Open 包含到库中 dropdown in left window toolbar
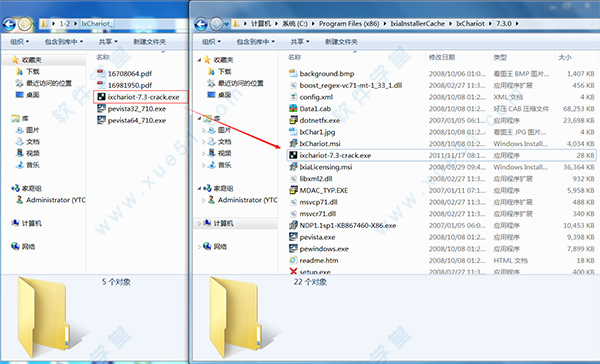 tap(64, 41)
